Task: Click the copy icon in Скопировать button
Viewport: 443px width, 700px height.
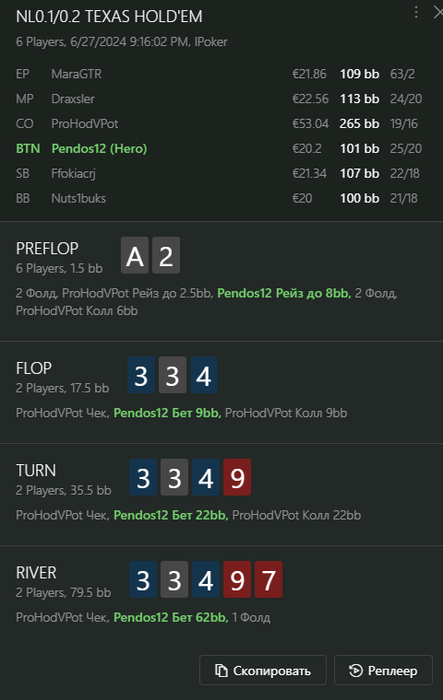Action: tap(221, 670)
